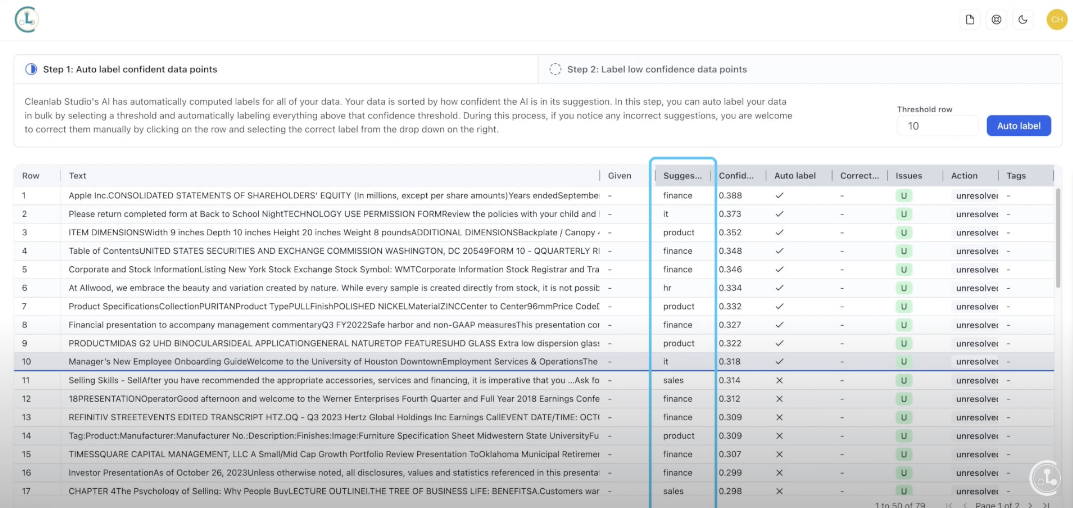
Task: Click the Corrected column header
Action: point(859,176)
